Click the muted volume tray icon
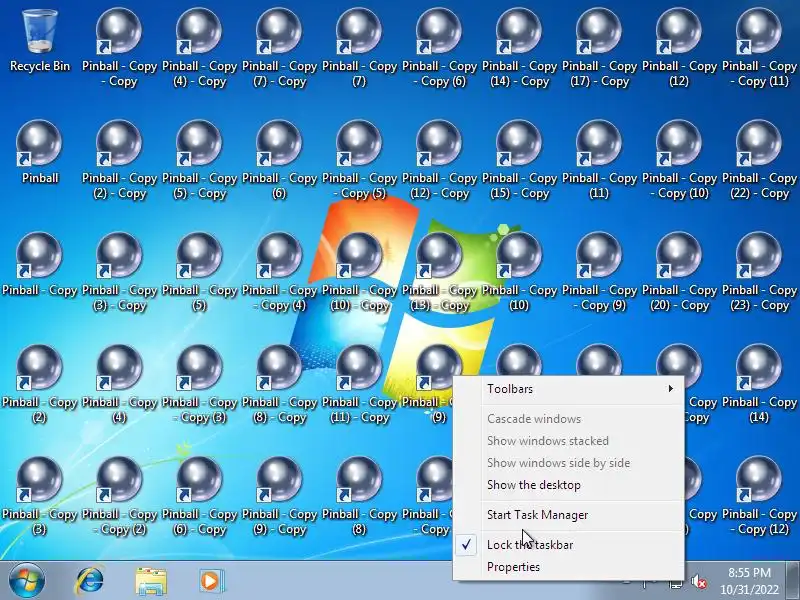800x600 pixels. click(698, 582)
